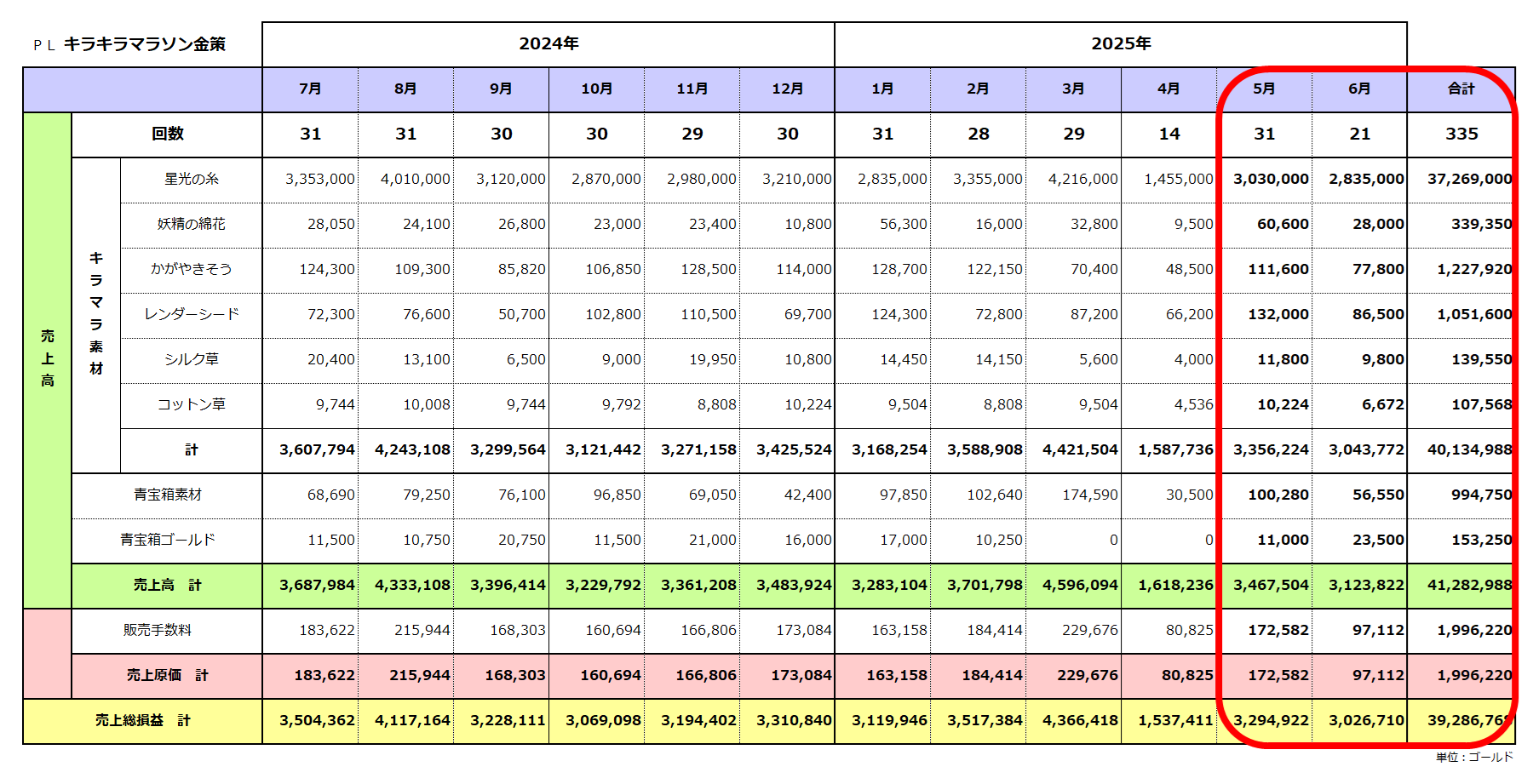Select the コットン草 row label
The height and width of the screenshot is (784, 1539).
coord(191,405)
